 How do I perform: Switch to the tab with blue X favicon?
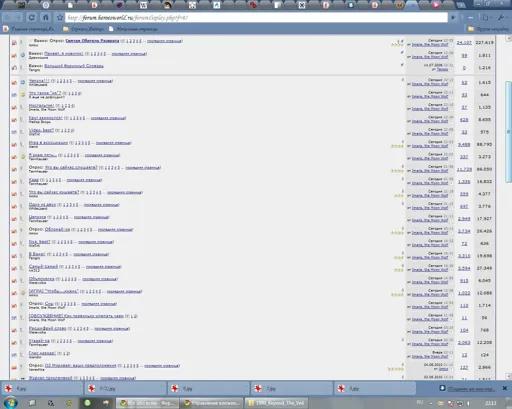click(x=302, y=5)
